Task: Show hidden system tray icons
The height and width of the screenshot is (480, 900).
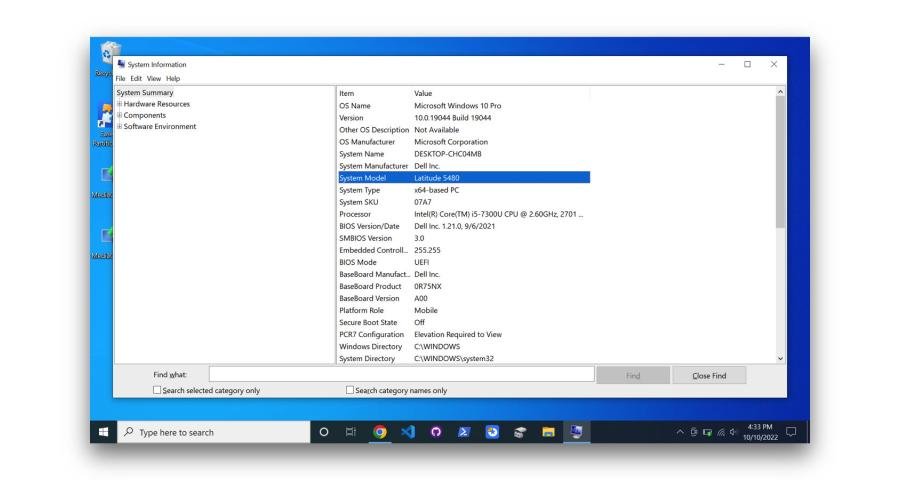Action: coord(680,432)
